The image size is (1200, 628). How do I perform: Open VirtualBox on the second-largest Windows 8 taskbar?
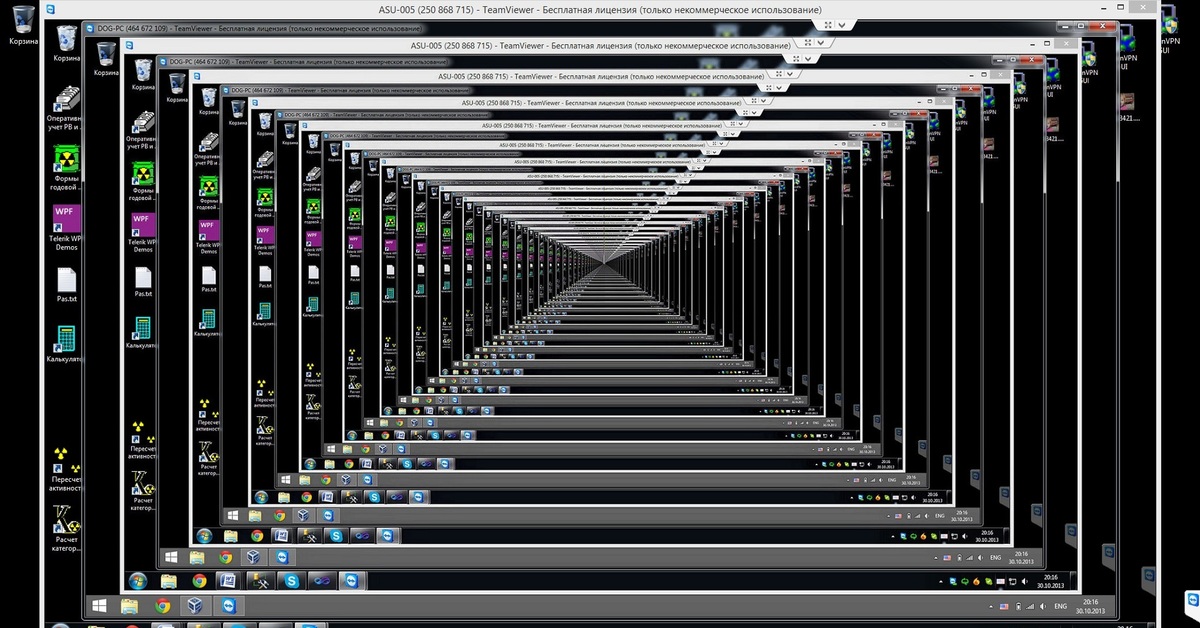pos(254,557)
